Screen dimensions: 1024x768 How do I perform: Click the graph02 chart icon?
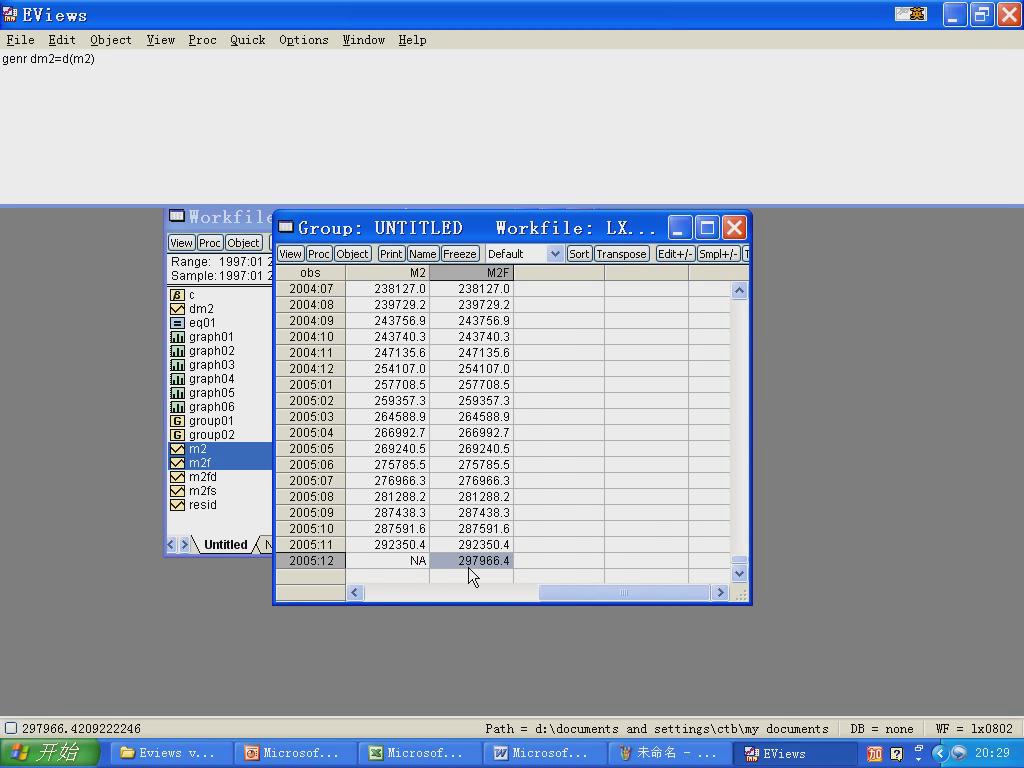tap(177, 351)
